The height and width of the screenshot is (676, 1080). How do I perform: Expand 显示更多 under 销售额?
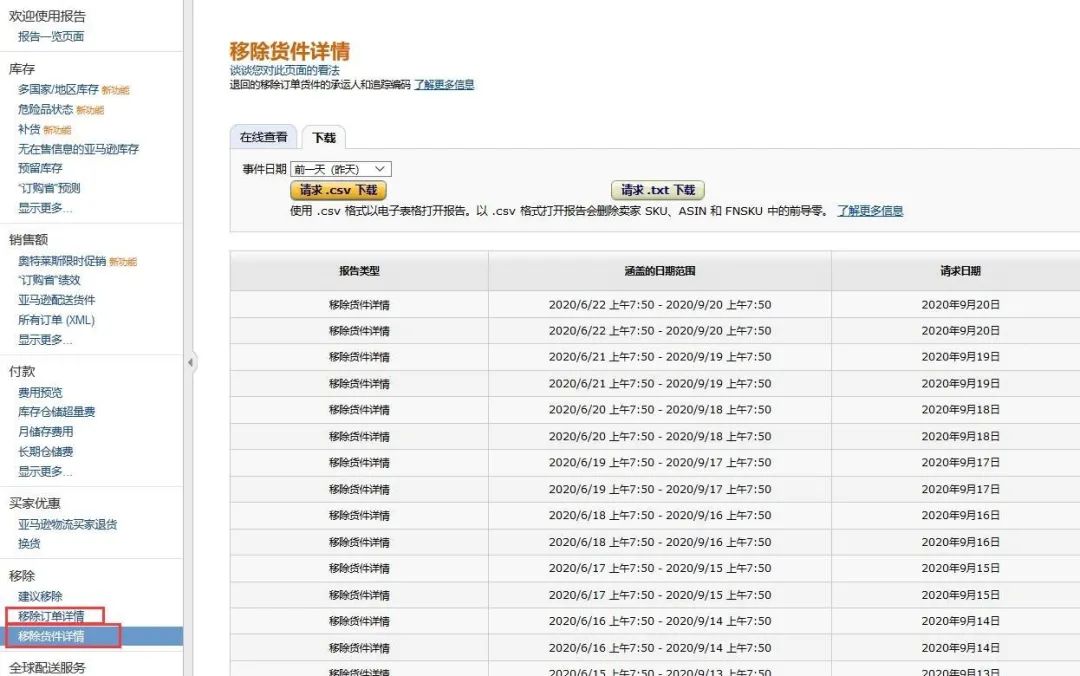coord(45,340)
